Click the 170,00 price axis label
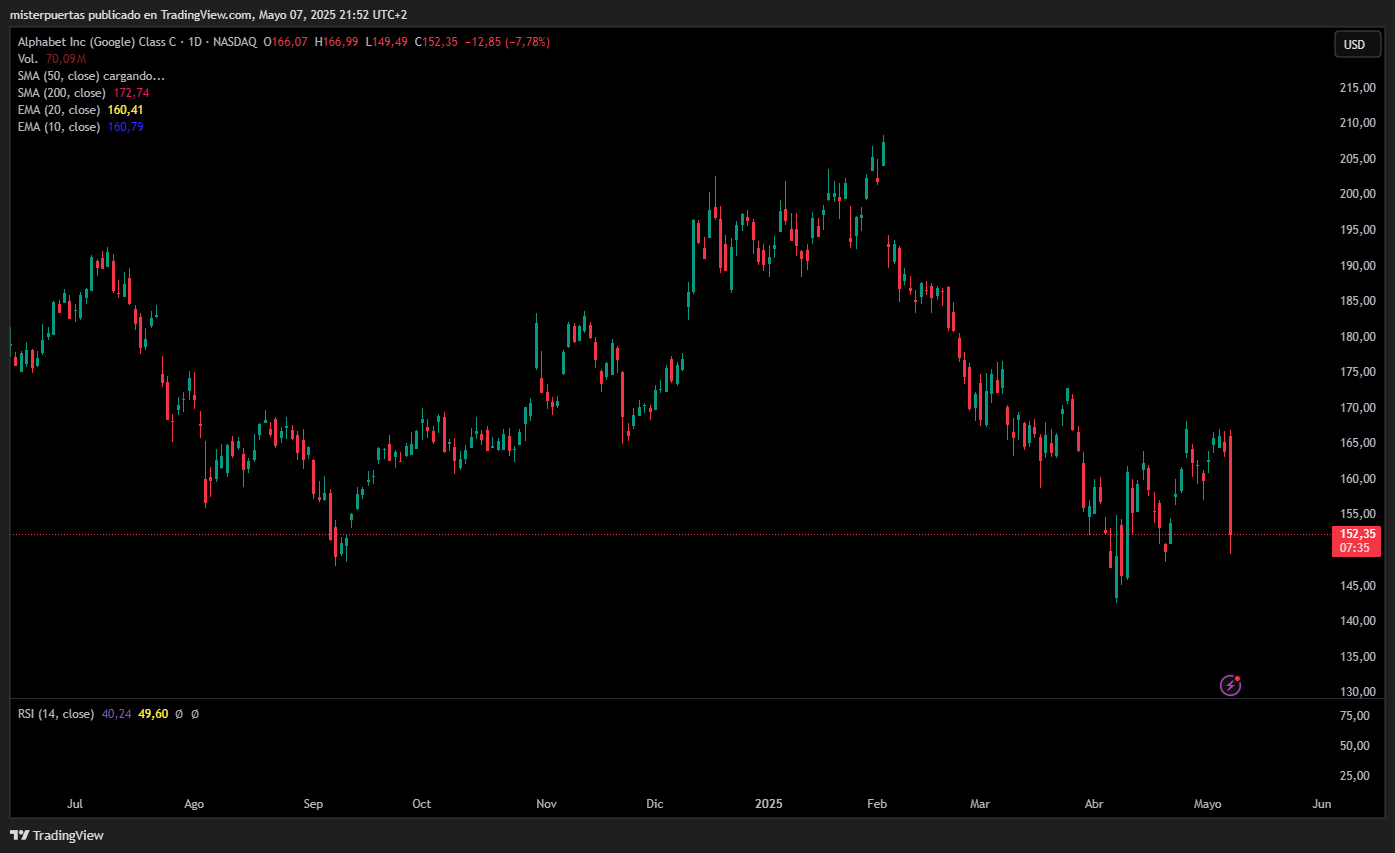The image size is (1395, 853). [x=1357, y=408]
